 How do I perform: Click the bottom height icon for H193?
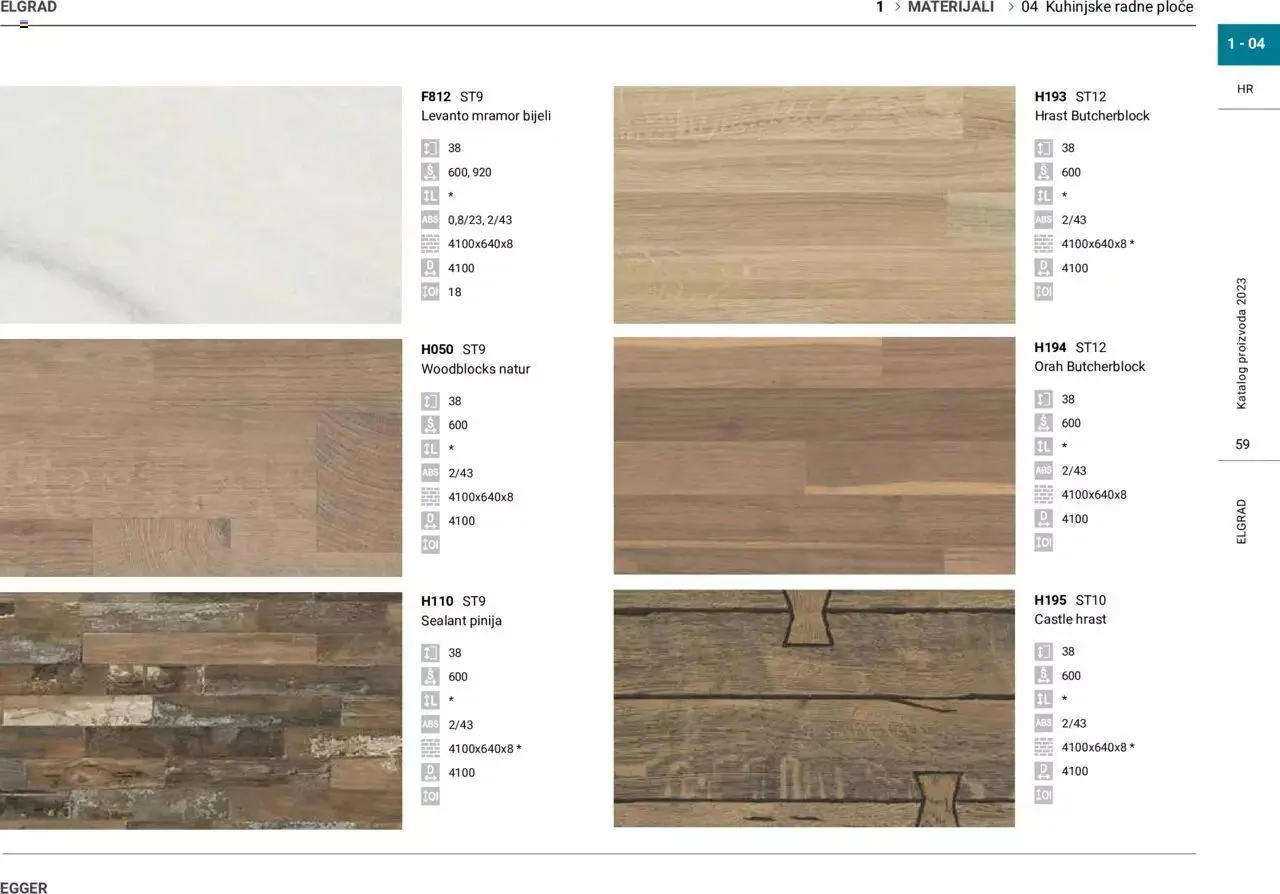pyautogui.click(x=1043, y=292)
